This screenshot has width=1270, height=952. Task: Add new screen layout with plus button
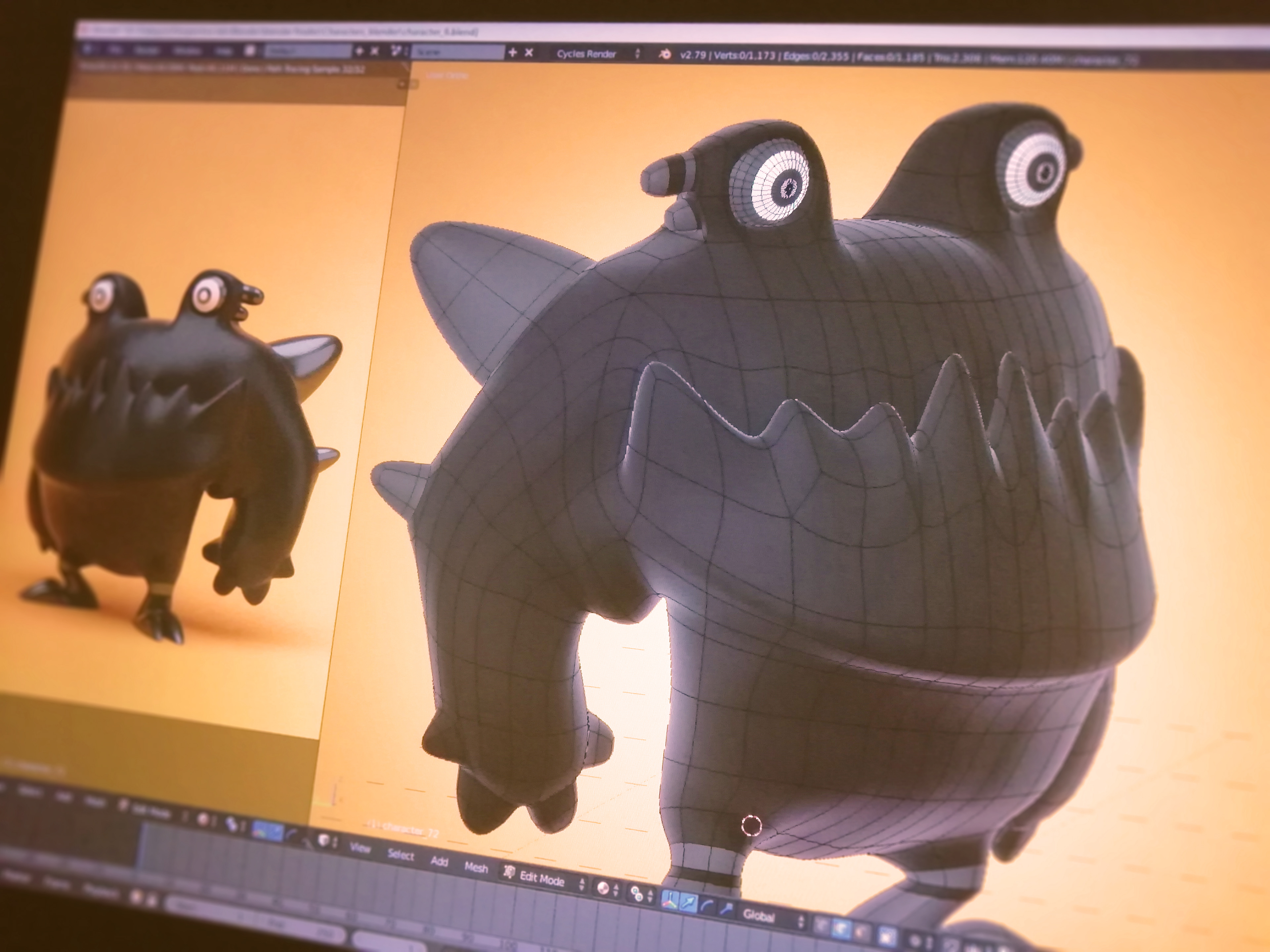[x=359, y=51]
